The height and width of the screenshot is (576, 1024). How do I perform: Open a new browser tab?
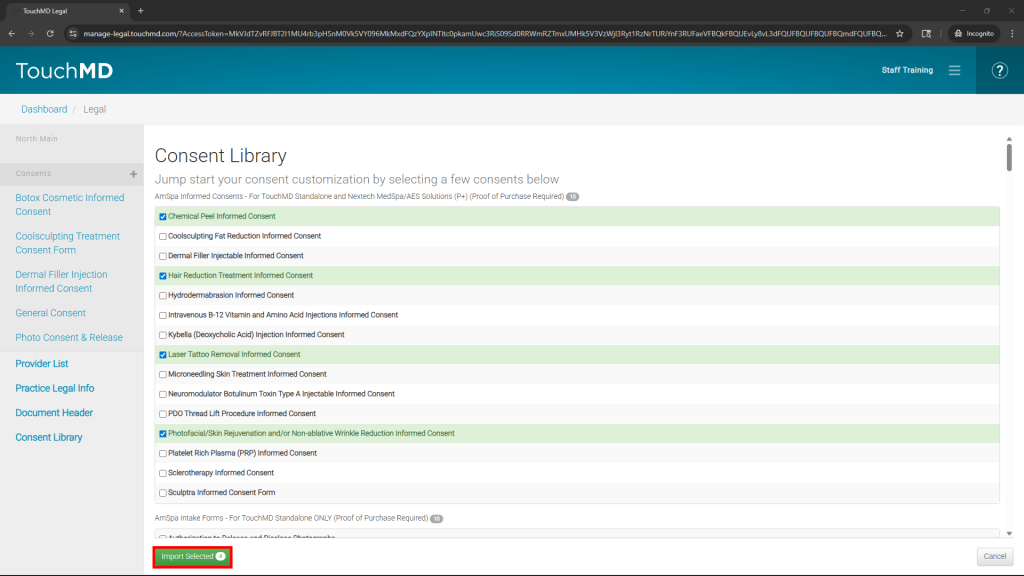click(x=140, y=10)
